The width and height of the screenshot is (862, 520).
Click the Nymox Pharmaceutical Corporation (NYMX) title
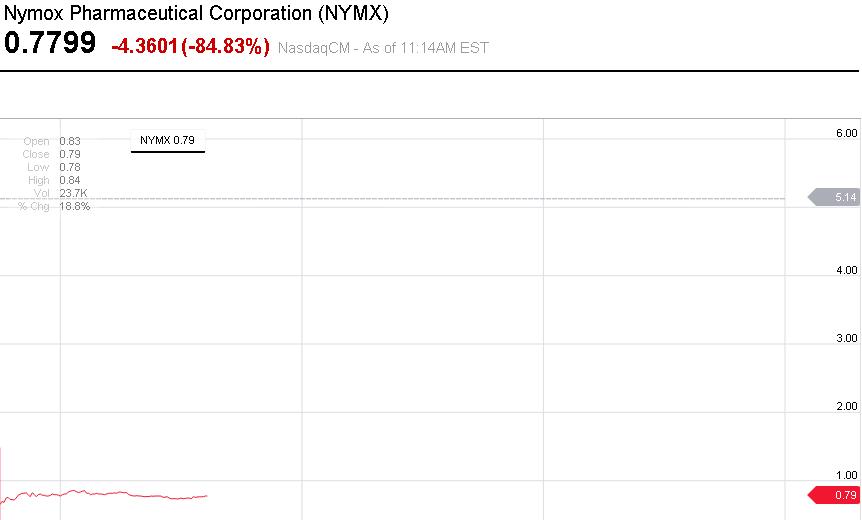point(197,14)
